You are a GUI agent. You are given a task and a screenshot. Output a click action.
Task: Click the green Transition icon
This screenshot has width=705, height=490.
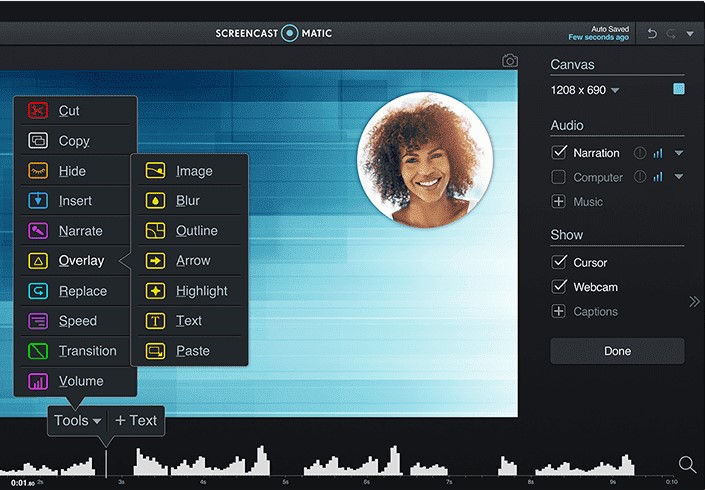[38, 351]
